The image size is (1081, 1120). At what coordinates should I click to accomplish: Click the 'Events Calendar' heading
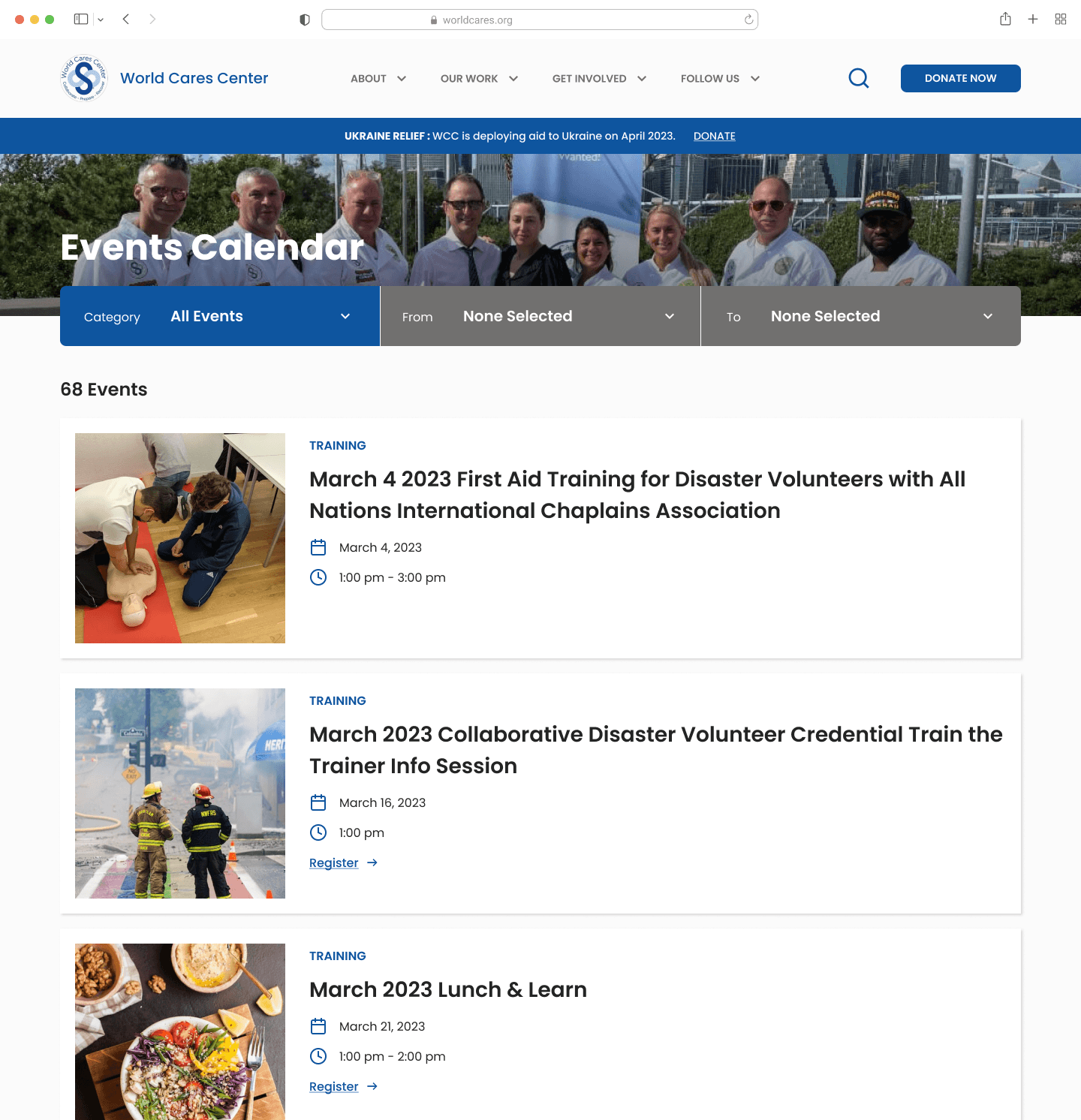click(212, 247)
